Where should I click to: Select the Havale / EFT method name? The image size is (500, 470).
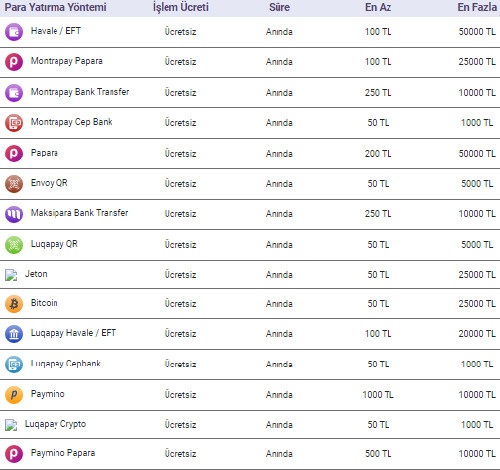(x=56, y=31)
